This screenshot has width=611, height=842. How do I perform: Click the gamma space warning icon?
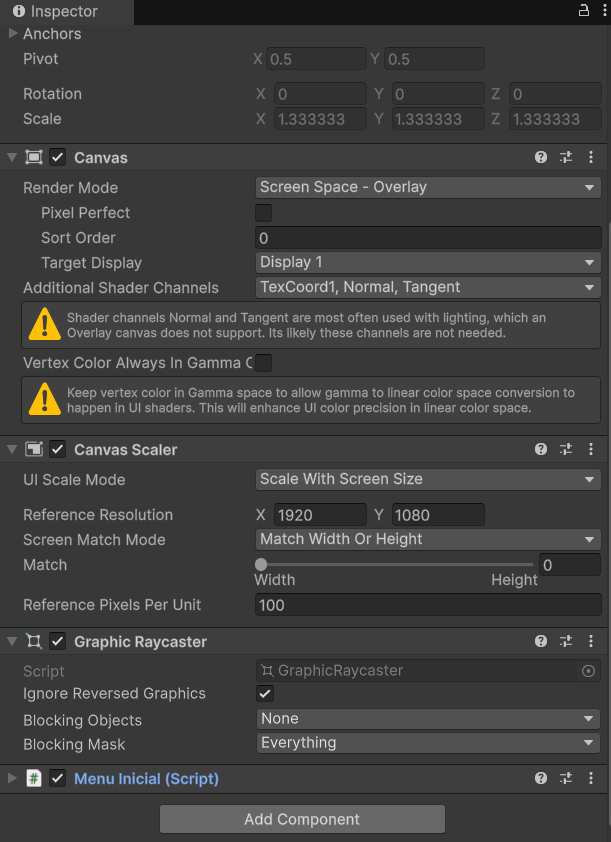tap(45, 400)
